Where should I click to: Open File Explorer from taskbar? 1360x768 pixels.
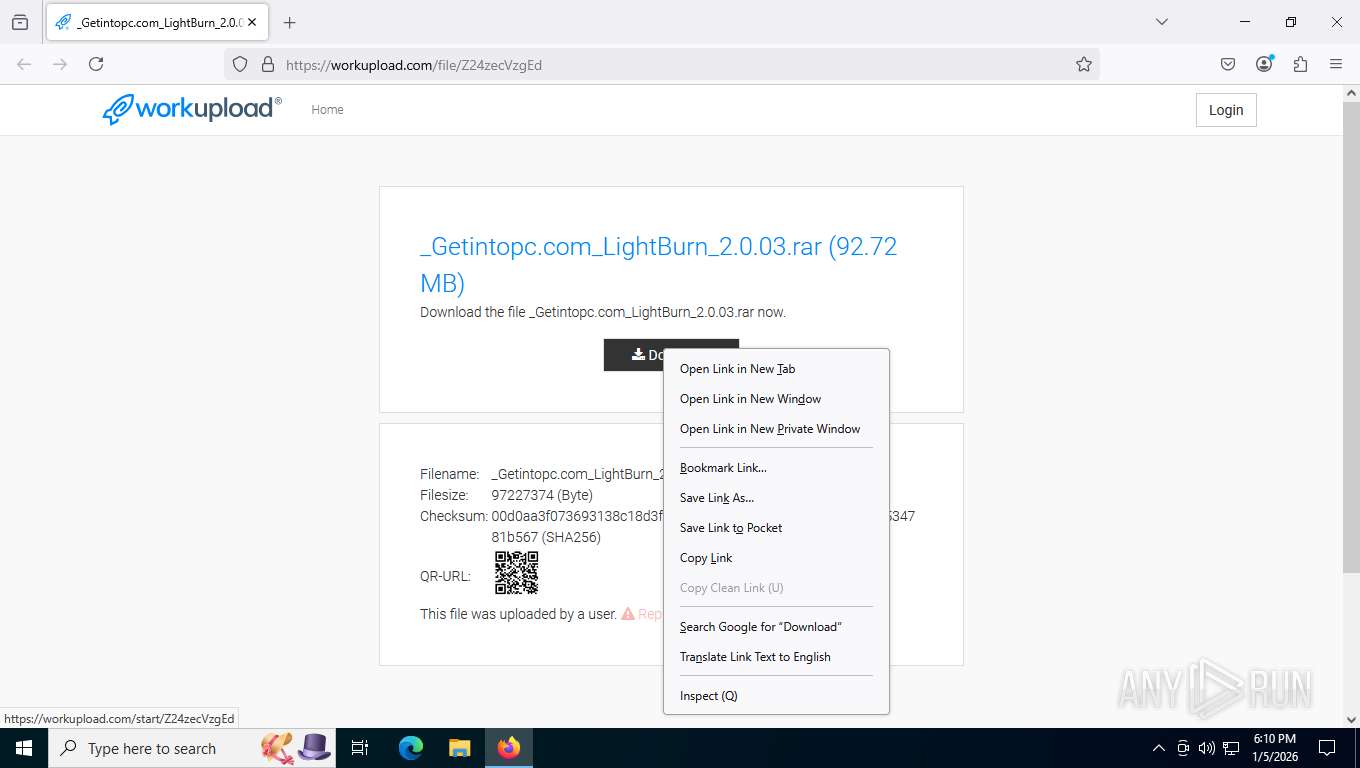[x=459, y=748]
